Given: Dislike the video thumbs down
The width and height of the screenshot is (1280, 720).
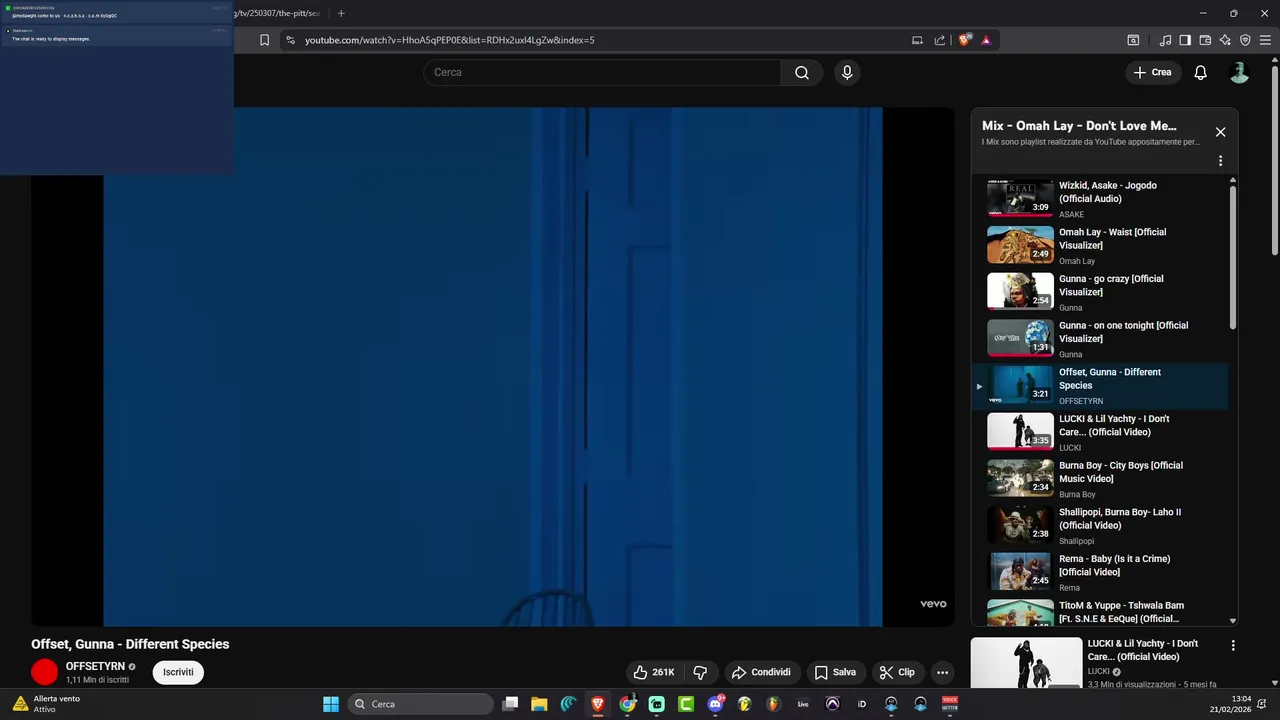Looking at the screenshot, I should (x=700, y=672).
